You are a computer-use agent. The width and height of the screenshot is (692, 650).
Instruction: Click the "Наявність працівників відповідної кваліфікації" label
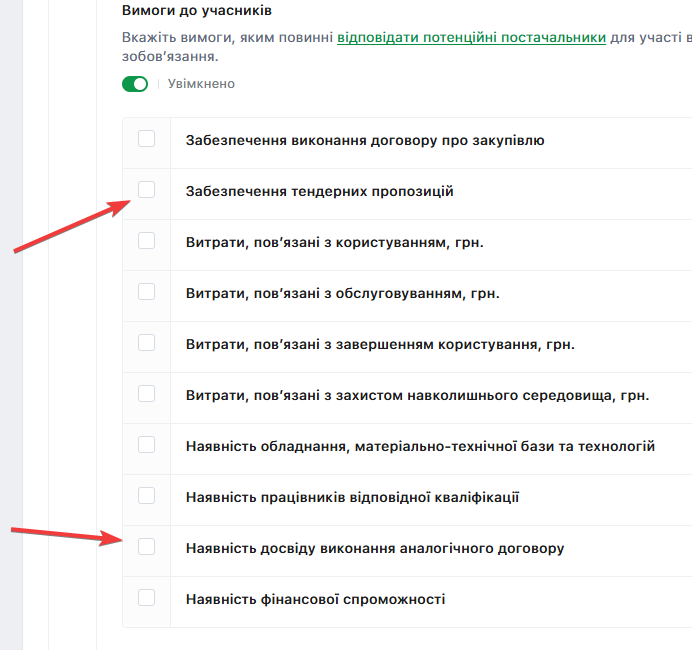tap(352, 497)
